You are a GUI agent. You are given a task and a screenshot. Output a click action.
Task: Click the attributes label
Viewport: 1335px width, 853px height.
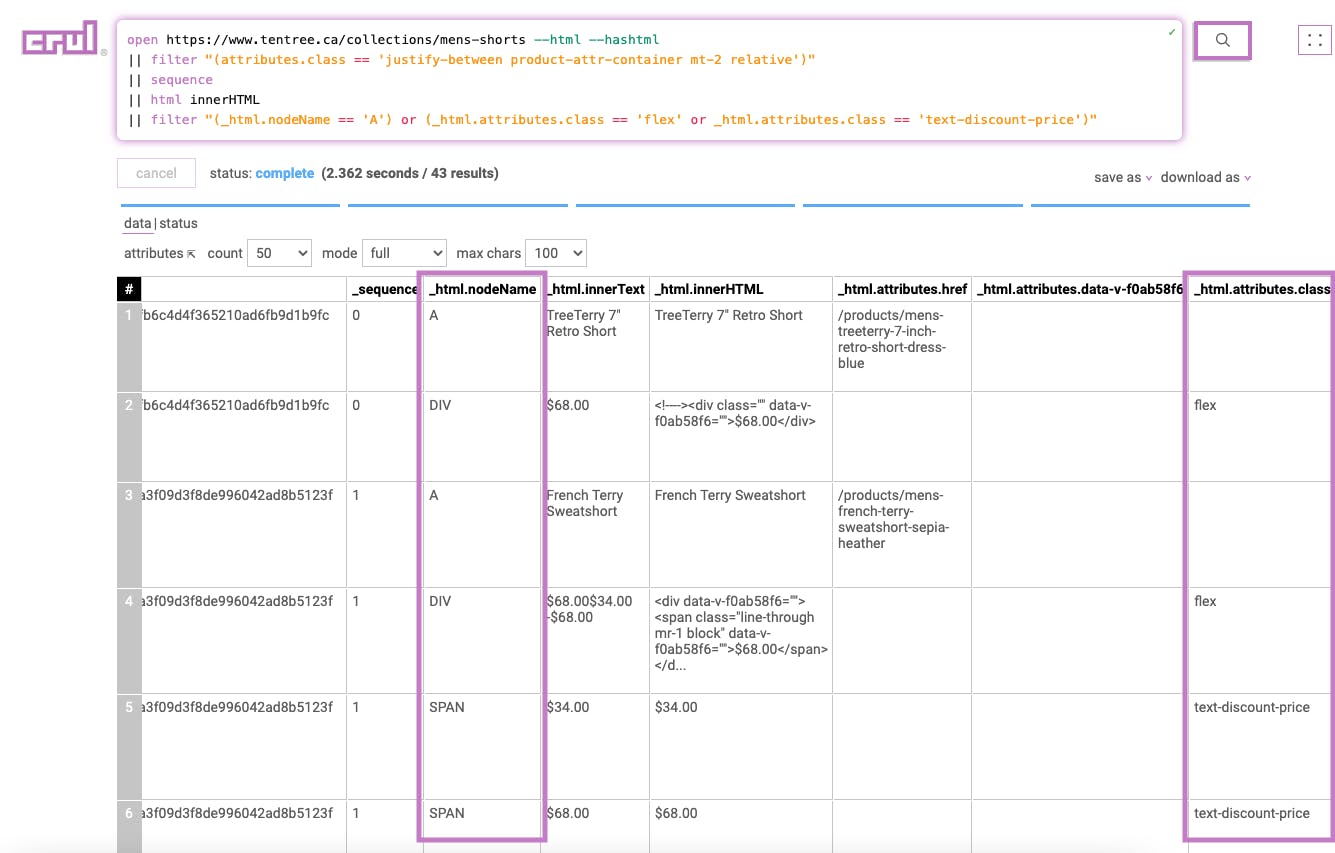tap(153, 253)
